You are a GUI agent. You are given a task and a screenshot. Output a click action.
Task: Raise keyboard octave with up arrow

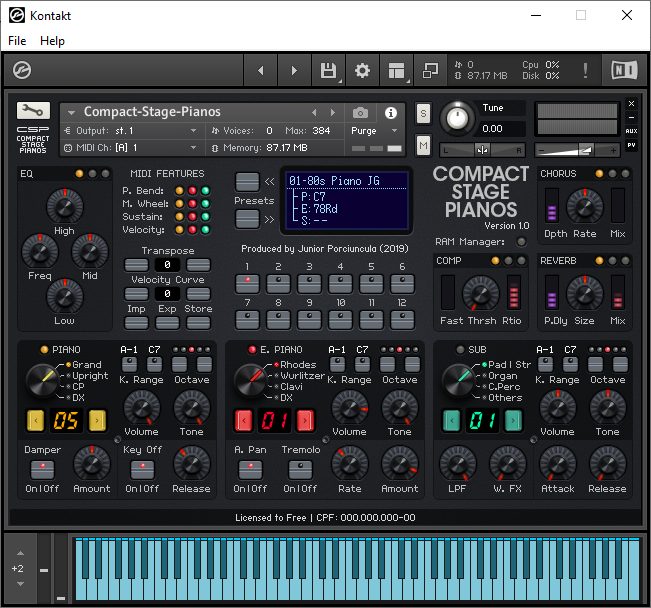[20, 554]
